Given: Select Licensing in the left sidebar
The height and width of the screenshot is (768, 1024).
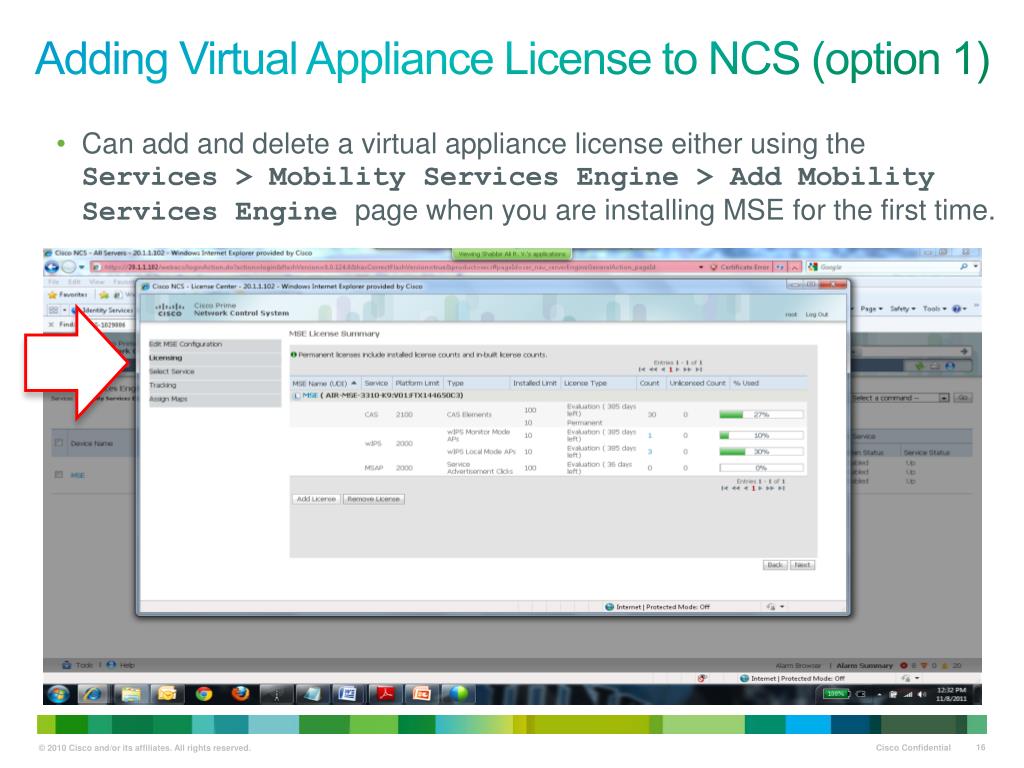Looking at the screenshot, I should click(166, 356).
